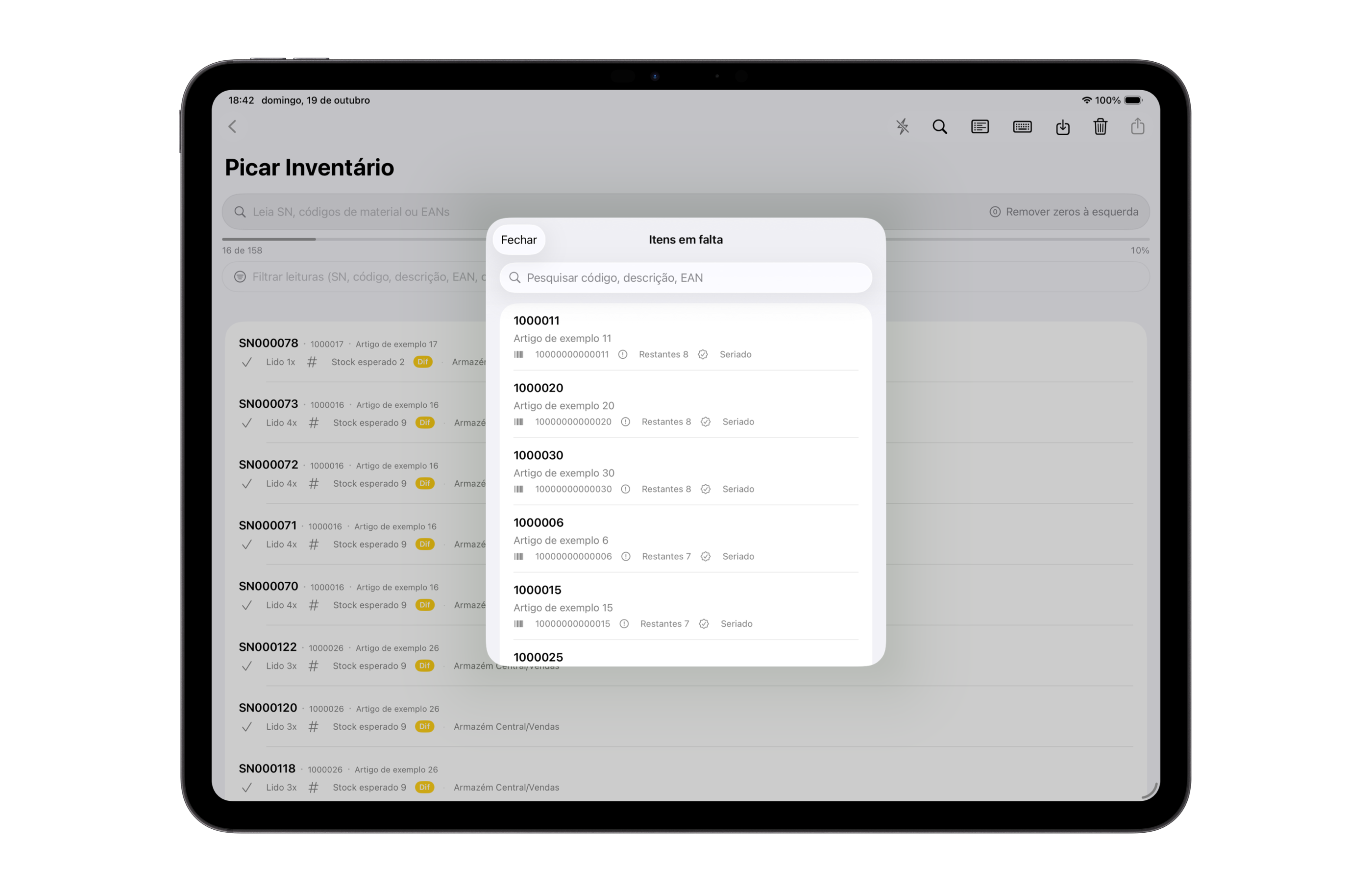1372x891 pixels.
Task: Open the share export icon
Action: pos(1137,126)
